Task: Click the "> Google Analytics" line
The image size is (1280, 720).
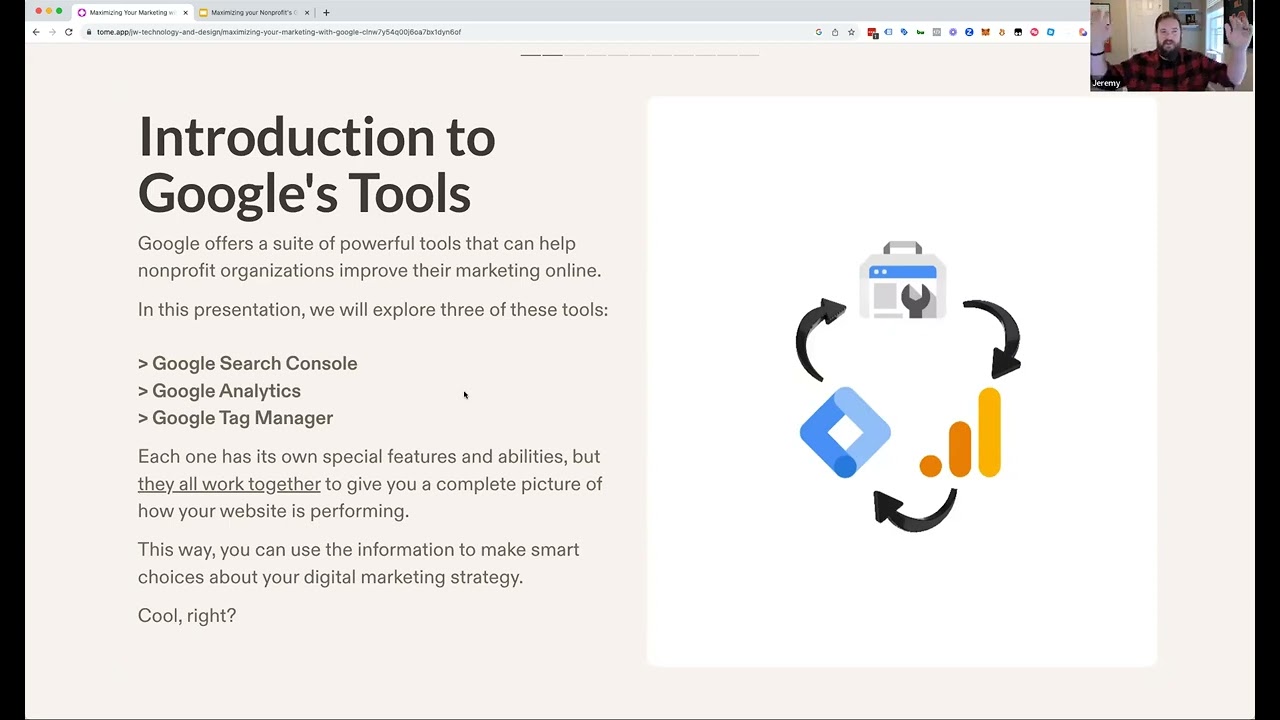Action: coord(219,391)
